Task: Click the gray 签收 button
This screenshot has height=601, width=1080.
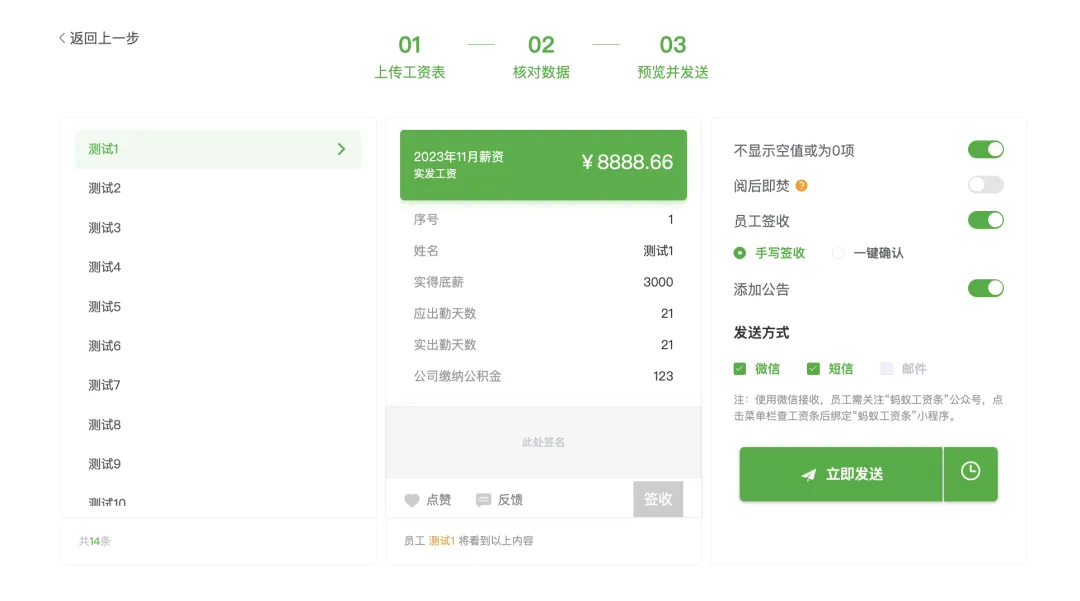Action: coord(658,499)
